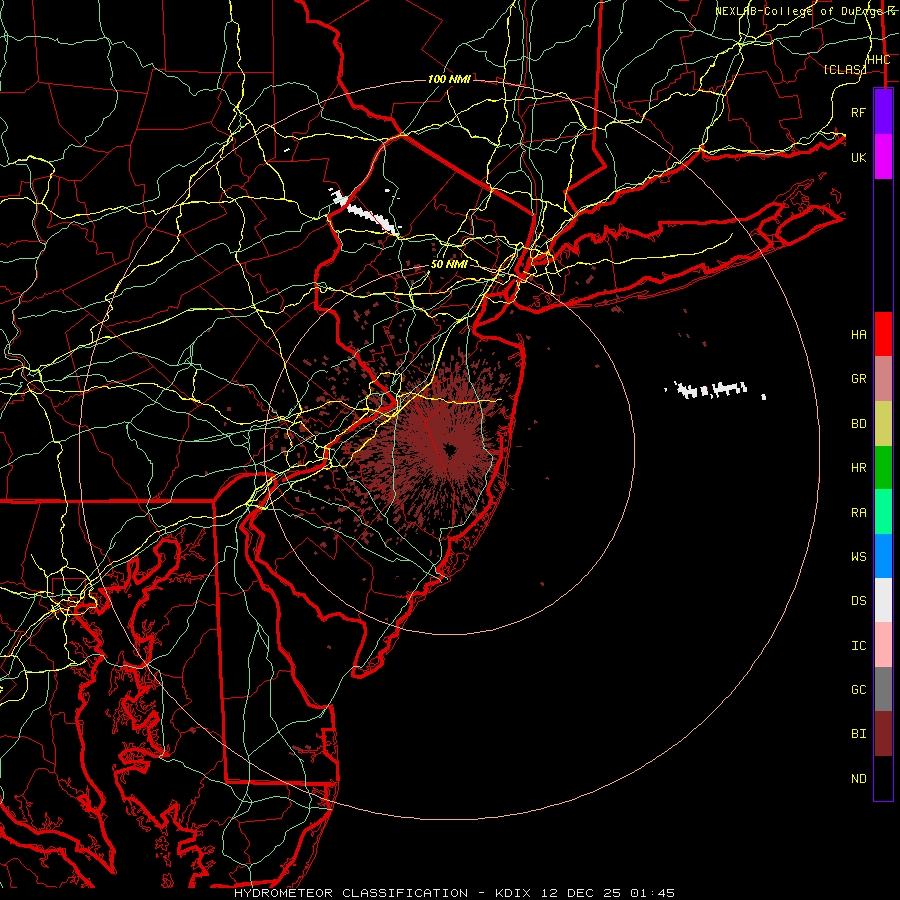
Task: Click the IC legend label
Action: 858,646
